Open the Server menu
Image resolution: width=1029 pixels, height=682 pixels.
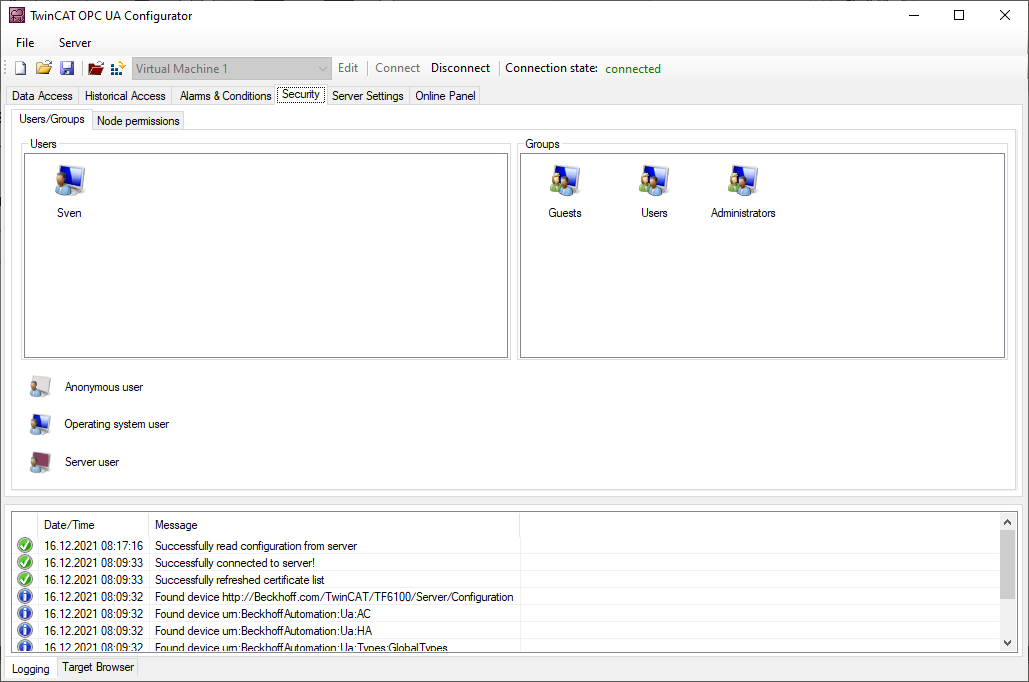(75, 43)
